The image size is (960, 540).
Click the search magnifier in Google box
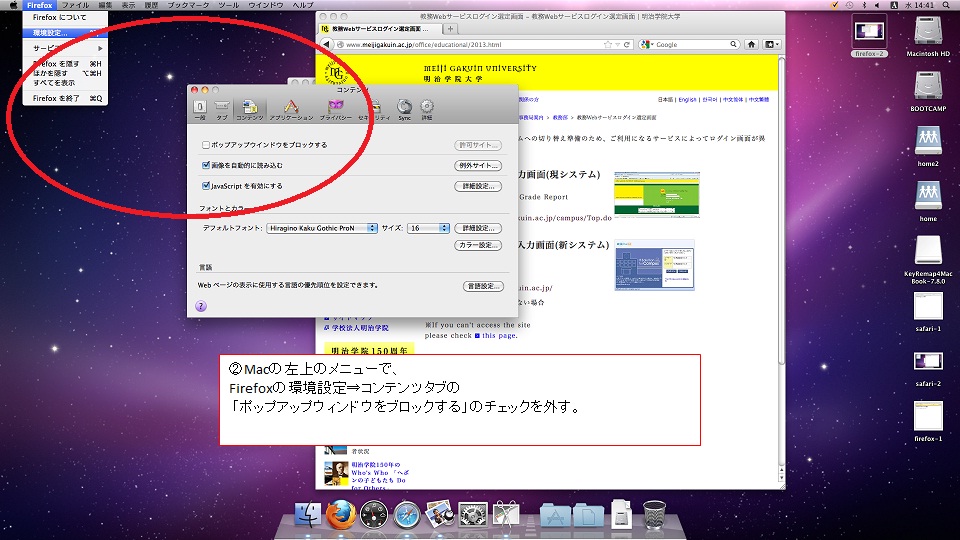(x=733, y=45)
